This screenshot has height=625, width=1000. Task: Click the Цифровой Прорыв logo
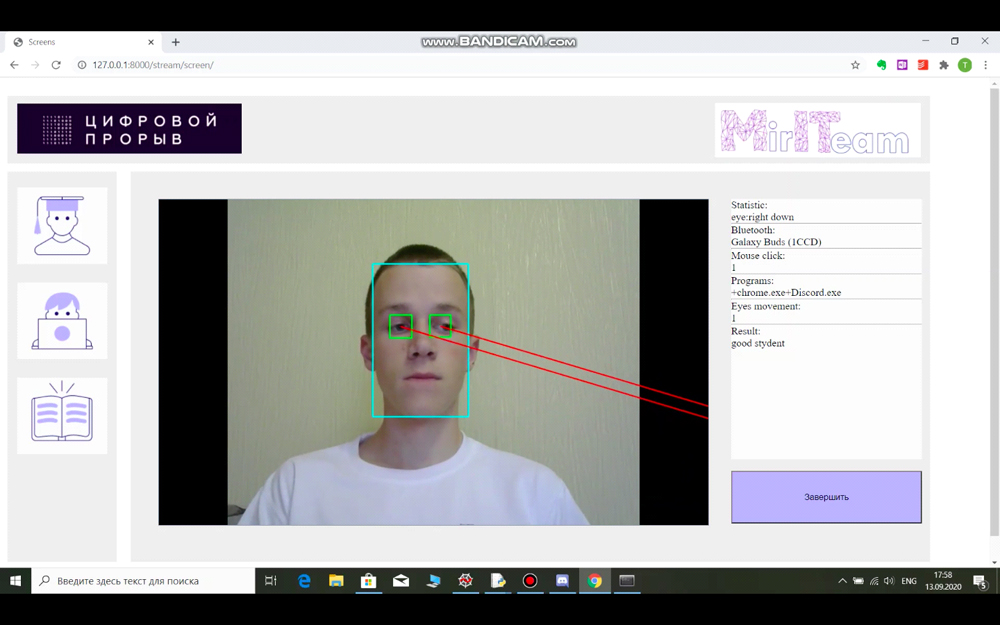(129, 128)
